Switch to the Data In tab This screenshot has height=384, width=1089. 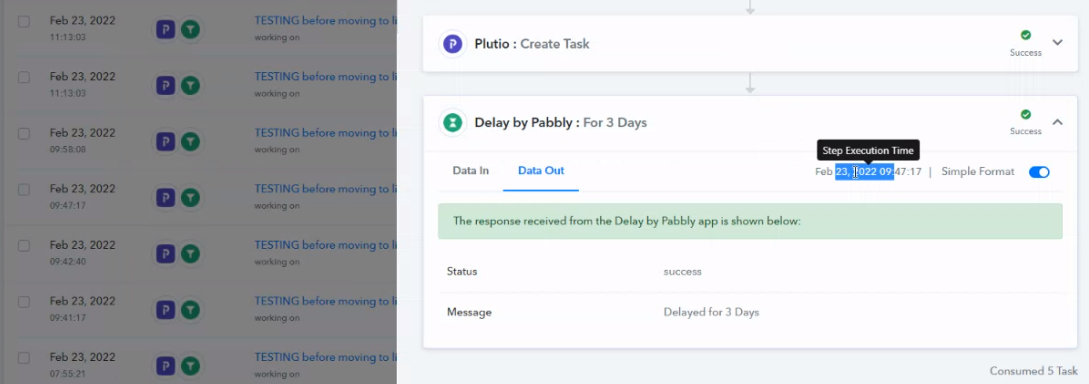pyautogui.click(x=470, y=171)
